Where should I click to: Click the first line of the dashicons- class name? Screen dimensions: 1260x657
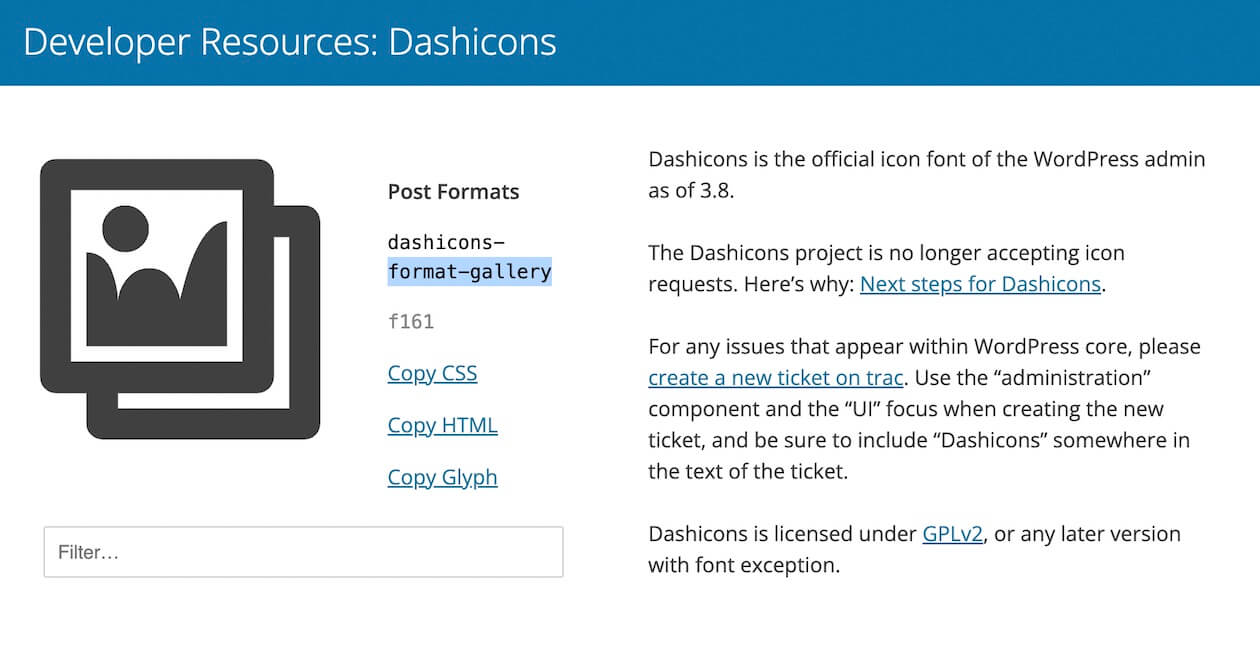(x=446, y=242)
